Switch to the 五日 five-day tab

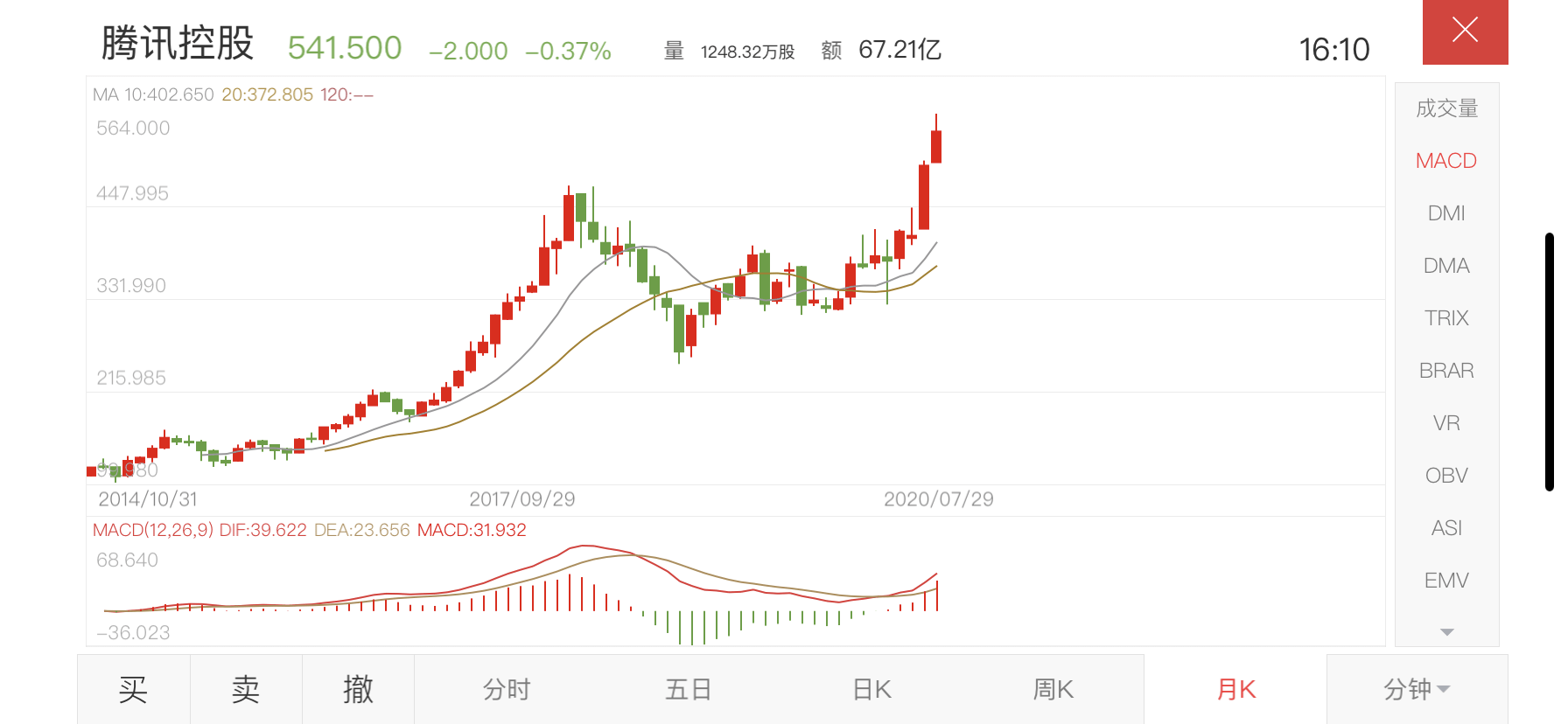[689, 689]
